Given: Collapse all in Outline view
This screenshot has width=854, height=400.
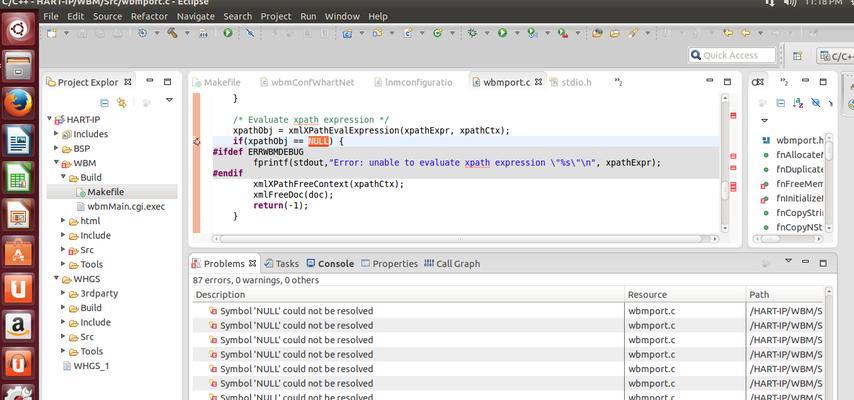Looking at the screenshot, I should 780,102.
